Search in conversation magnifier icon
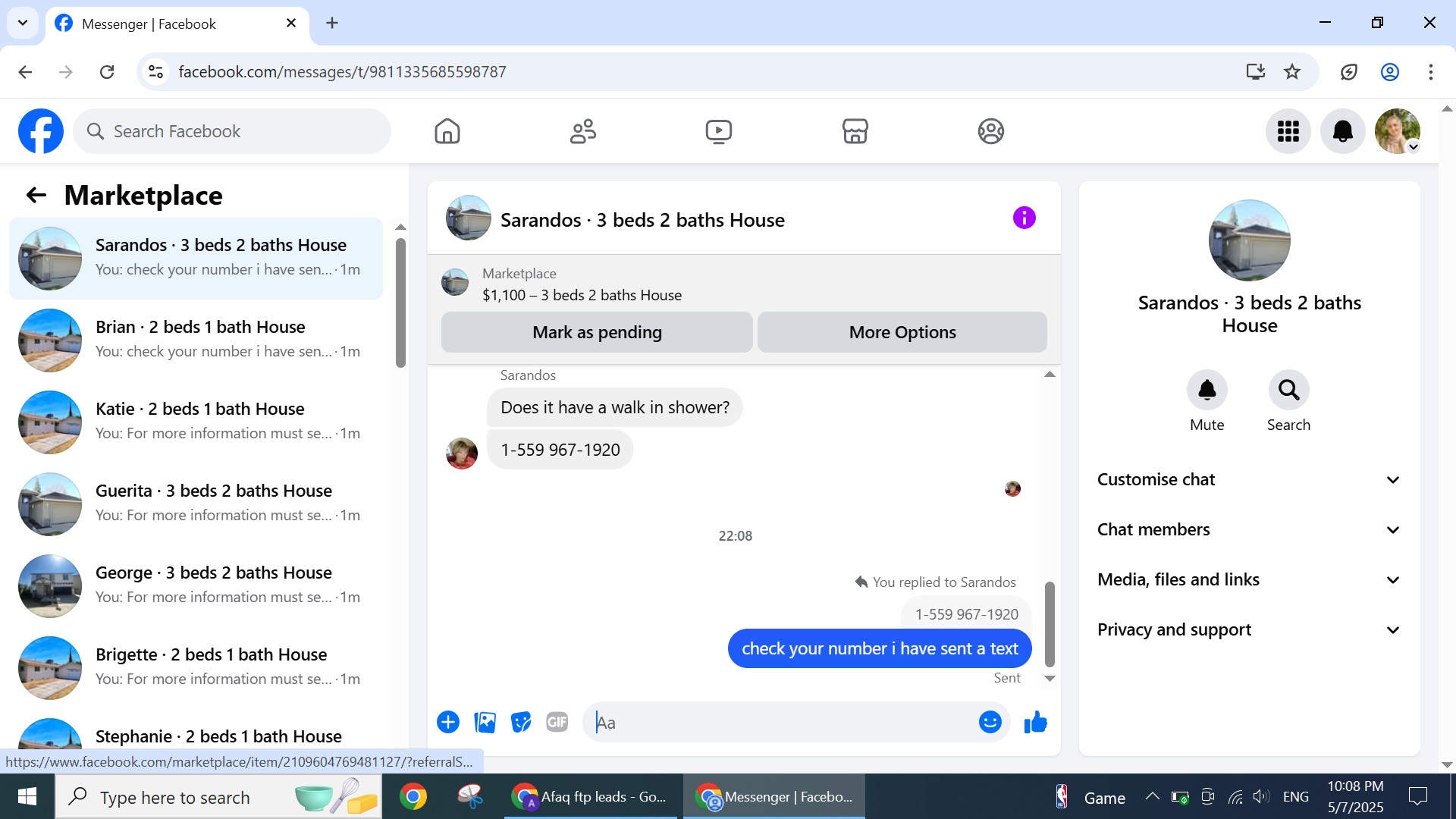 click(x=1288, y=391)
